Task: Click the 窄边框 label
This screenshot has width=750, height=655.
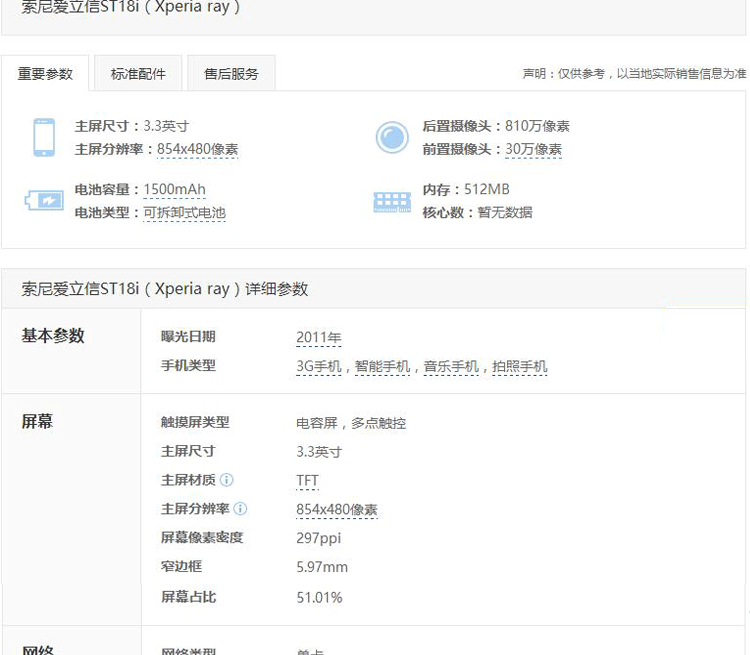Action: coord(181,566)
